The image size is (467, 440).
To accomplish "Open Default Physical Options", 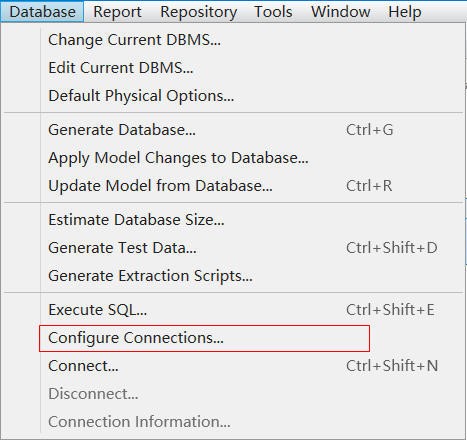I will (x=233, y=96).
